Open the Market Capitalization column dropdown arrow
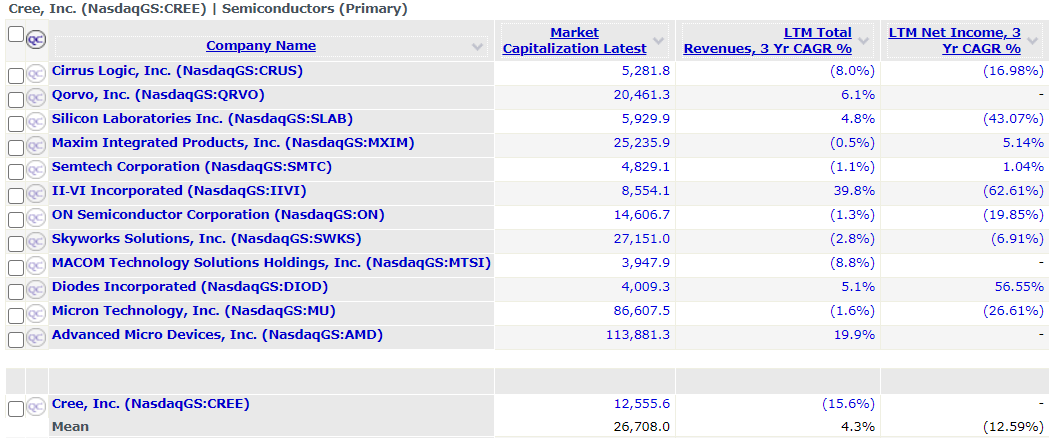The height and width of the screenshot is (444, 1049). click(658, 41)
